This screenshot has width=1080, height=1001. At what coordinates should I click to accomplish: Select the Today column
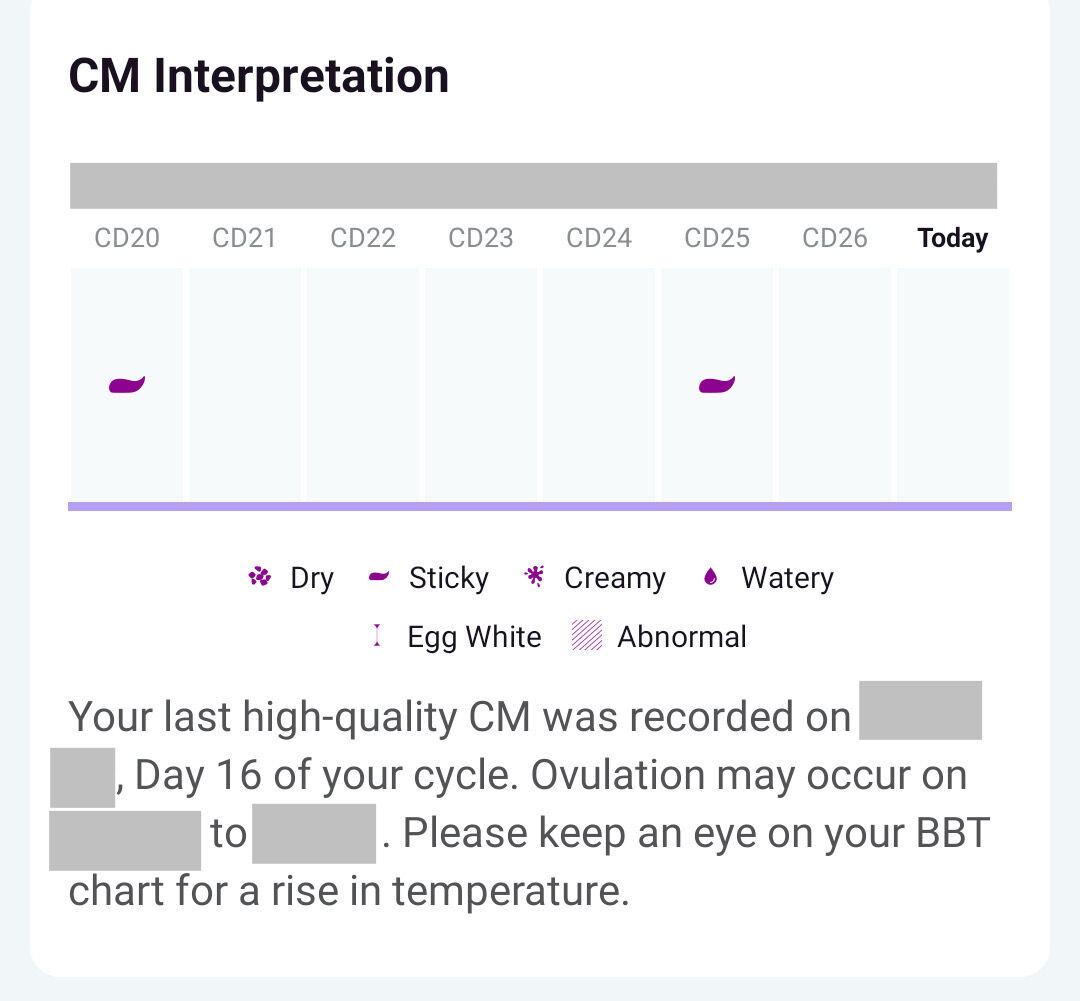click(953, 384)
